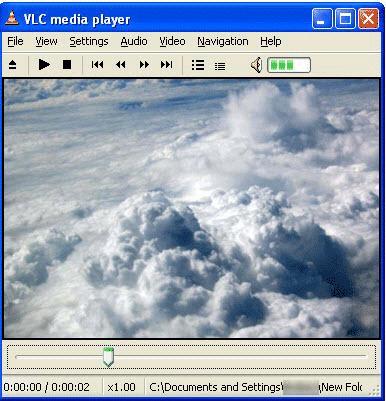Open the File menu
This screenshot has height=401, width=386.
click(x=15, y=41)
